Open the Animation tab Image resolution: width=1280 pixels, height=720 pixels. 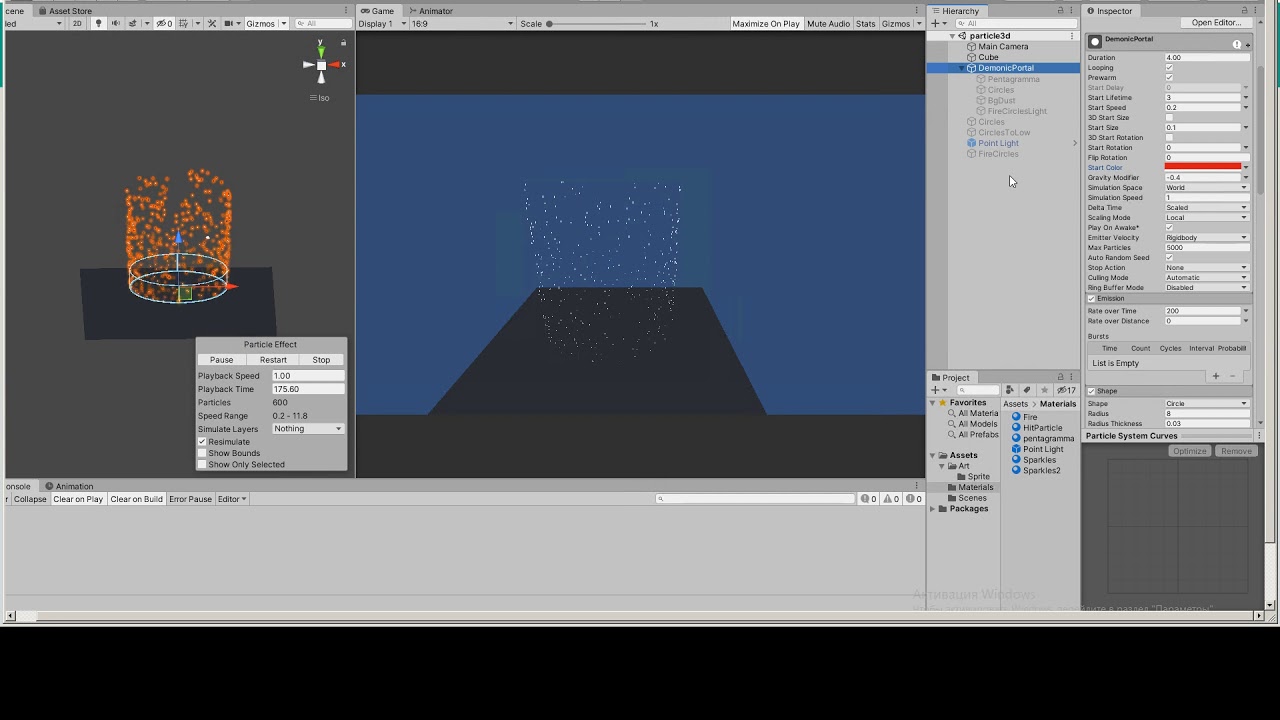(x=70, y=486)
